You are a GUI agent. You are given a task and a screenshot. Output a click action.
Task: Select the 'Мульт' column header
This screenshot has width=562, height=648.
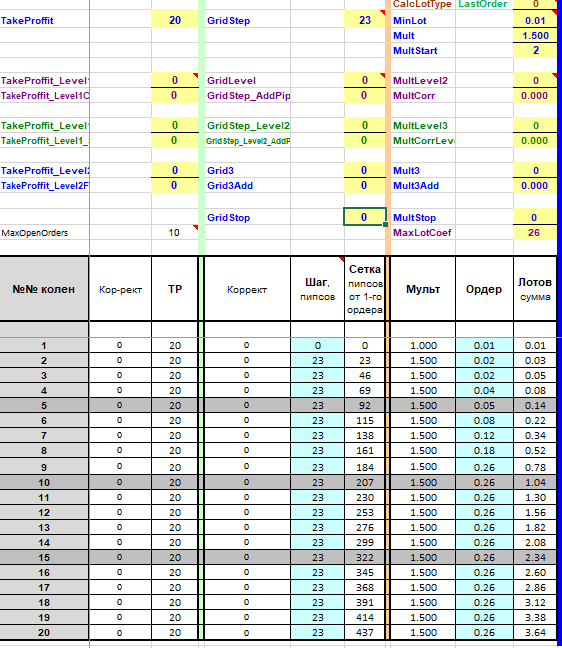[x=423, y=289]
